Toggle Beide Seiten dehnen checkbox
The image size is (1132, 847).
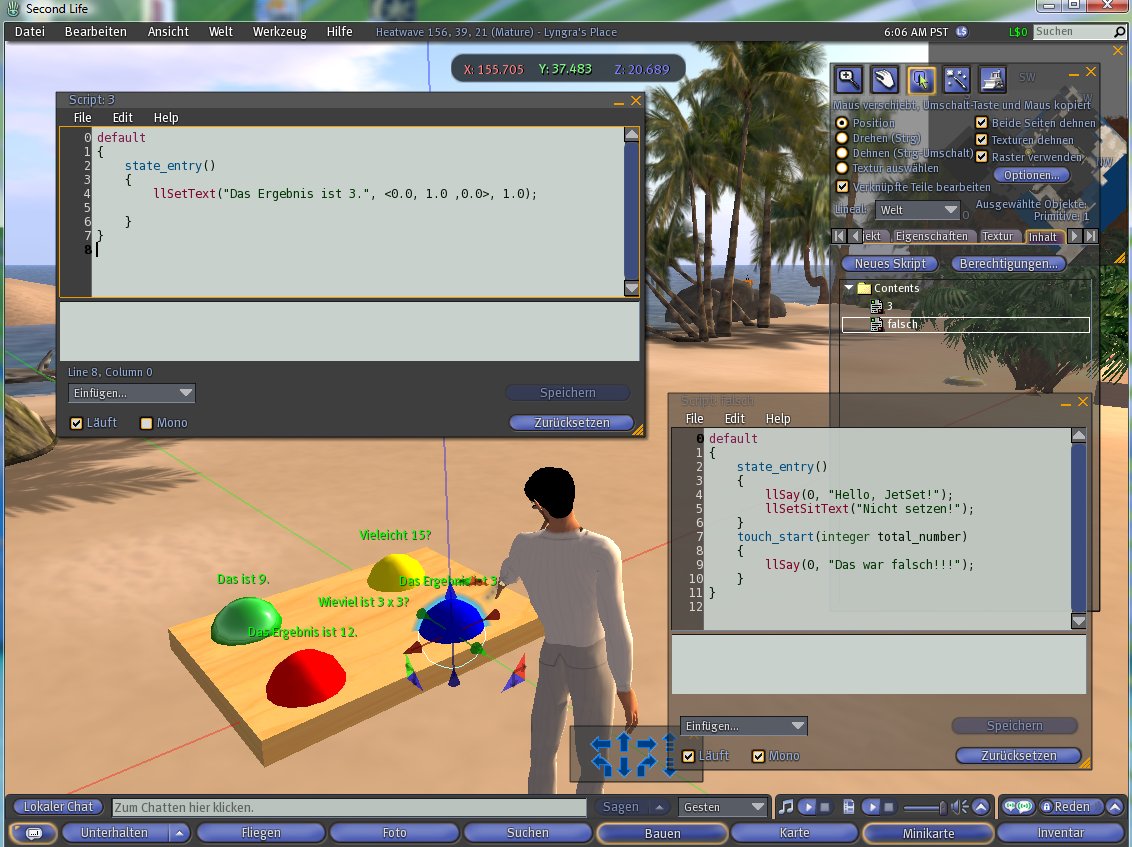click(x=981, y=123)
